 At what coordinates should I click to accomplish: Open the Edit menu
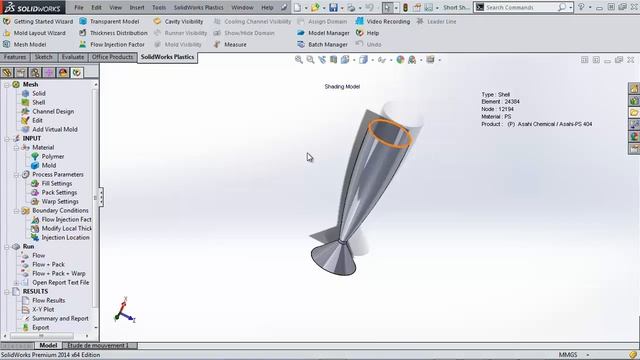coord(96,7)
